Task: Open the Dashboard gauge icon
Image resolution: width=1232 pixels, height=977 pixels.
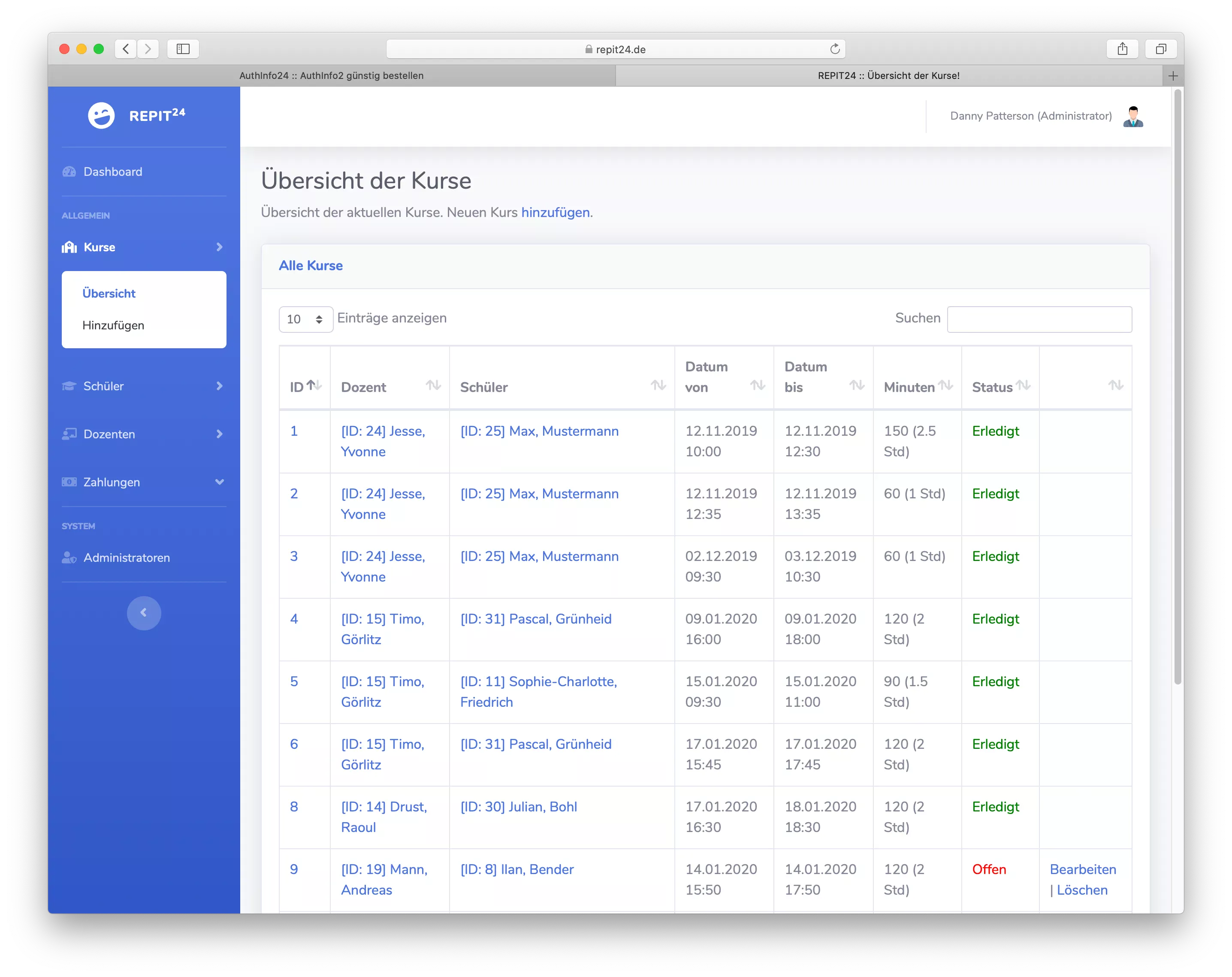Action: [x=69, y=172]
